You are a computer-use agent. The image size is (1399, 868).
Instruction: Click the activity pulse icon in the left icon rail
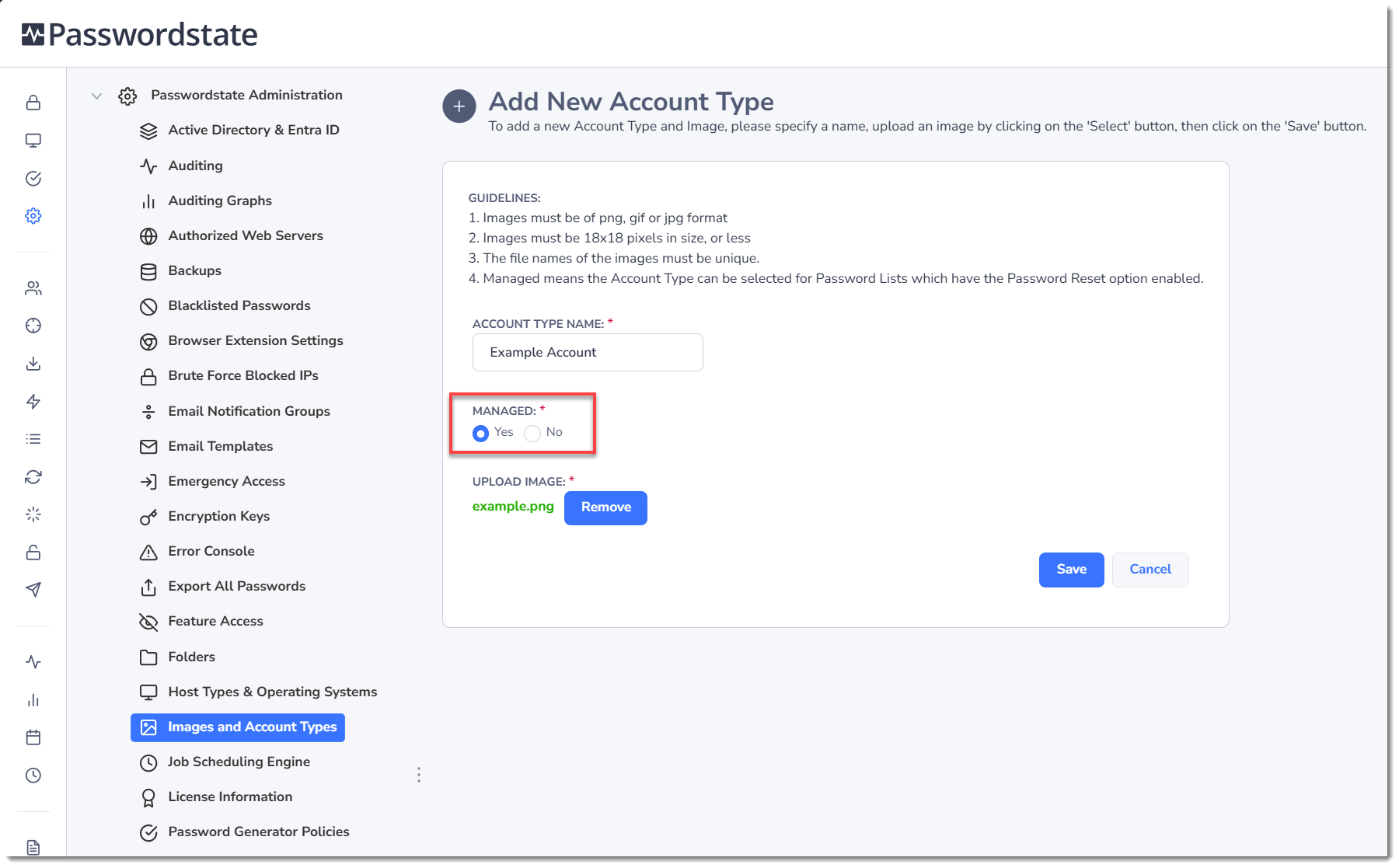coord(33,662)
